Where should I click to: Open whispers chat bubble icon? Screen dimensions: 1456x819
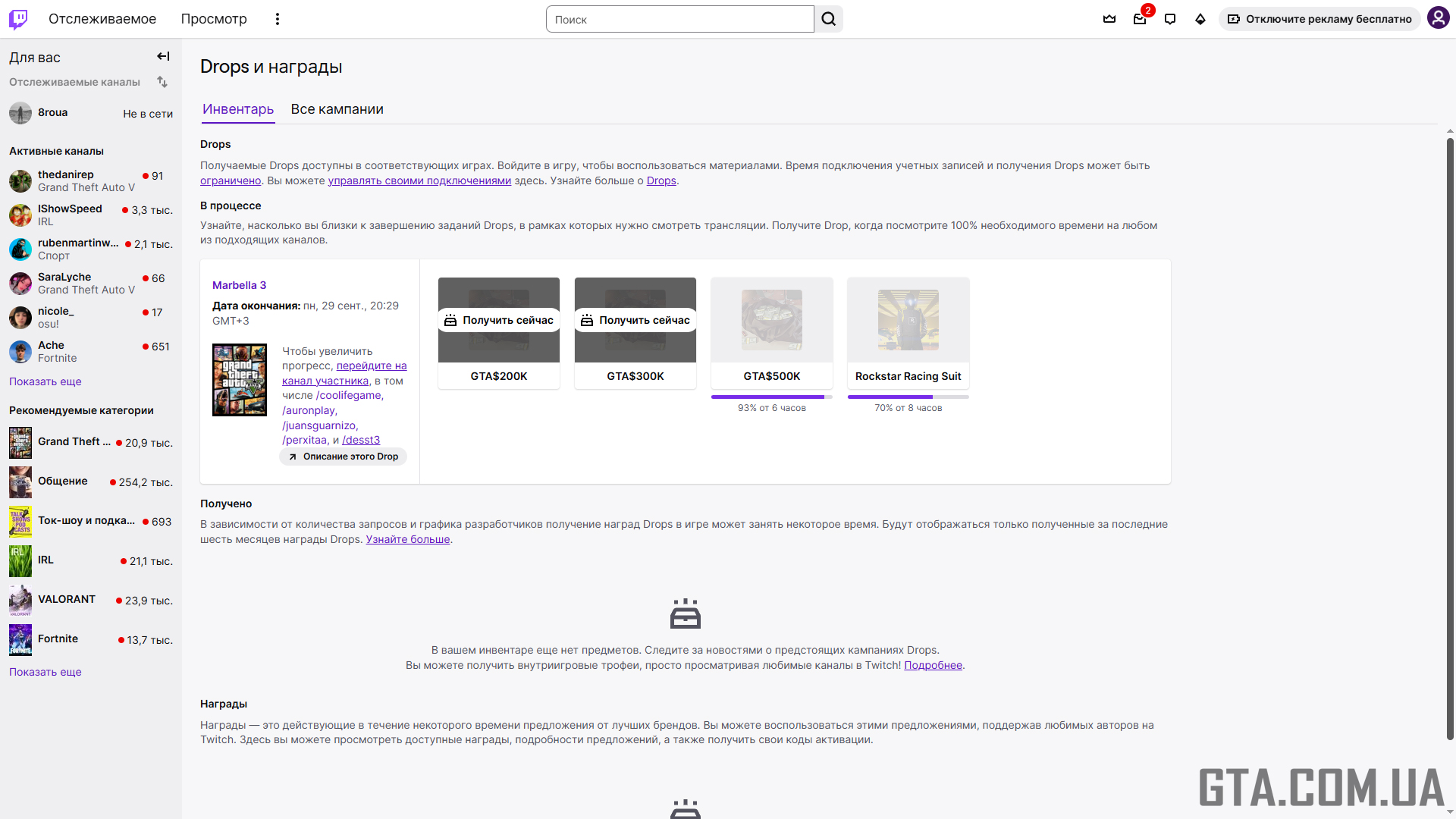[x=1170, y=19]
